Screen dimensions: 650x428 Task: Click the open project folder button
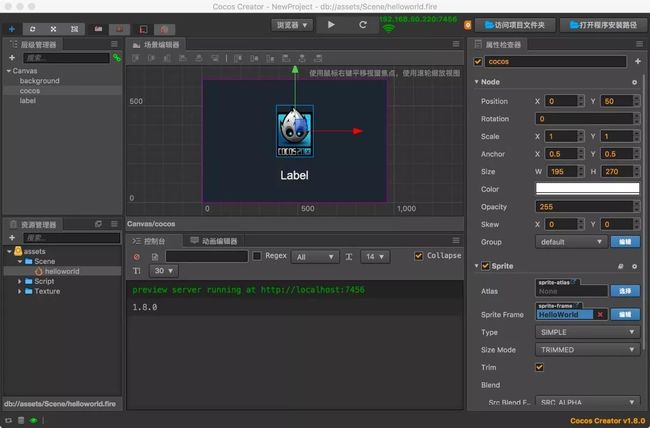click(515, 25)
